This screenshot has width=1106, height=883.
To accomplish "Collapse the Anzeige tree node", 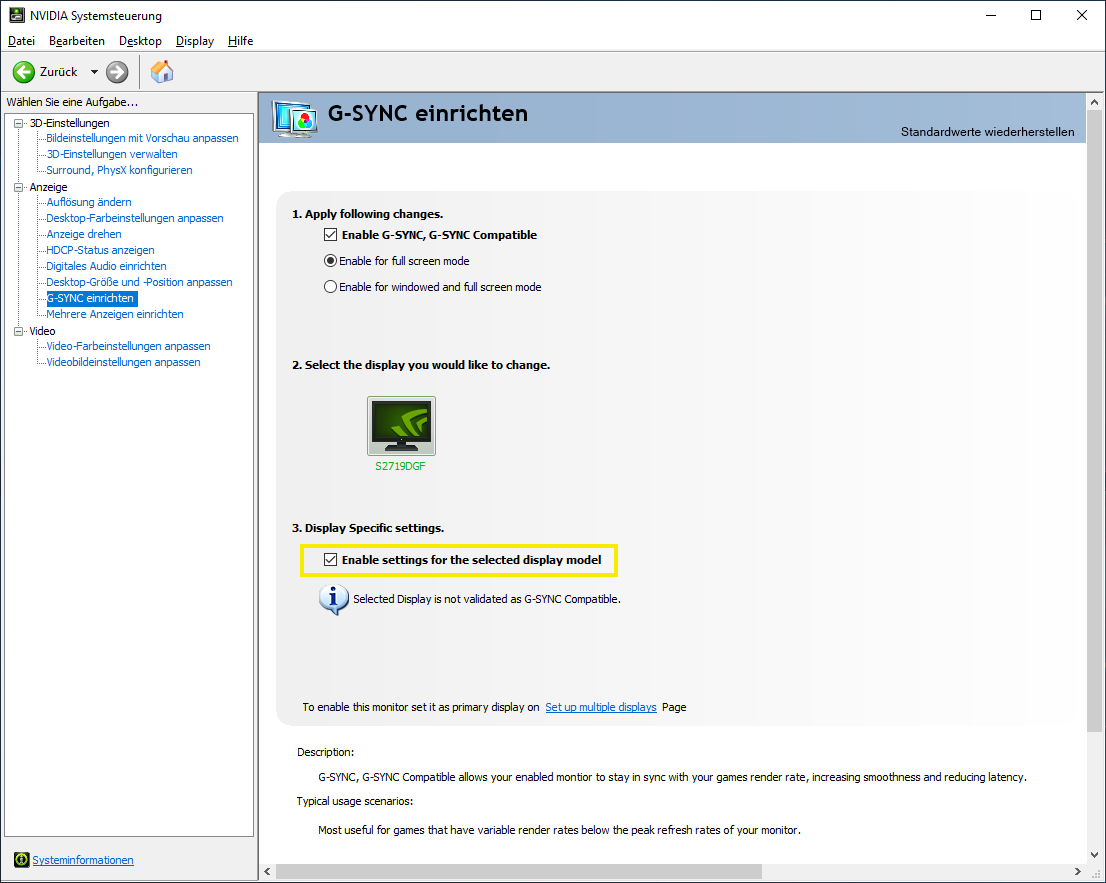I will pos(19,188).
